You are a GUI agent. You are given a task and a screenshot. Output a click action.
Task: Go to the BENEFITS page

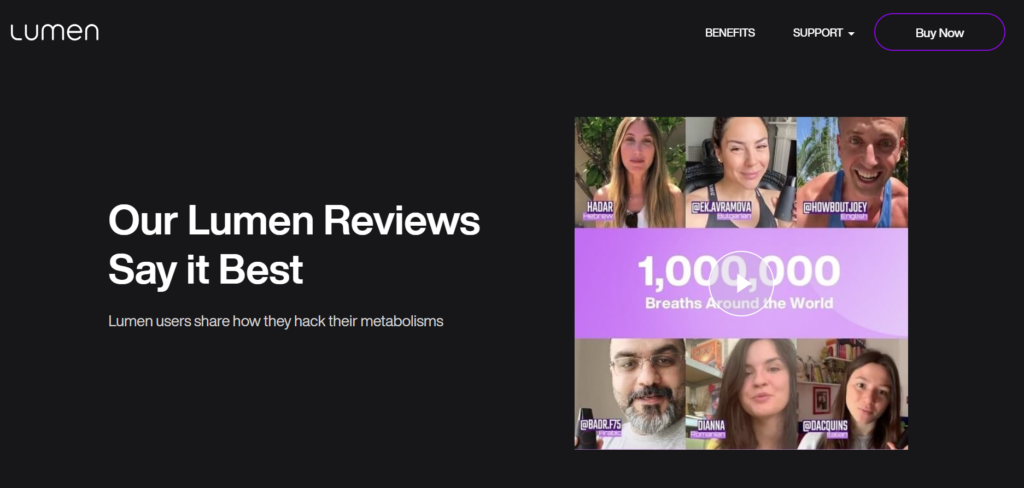pyautogui.click(x=730, y=33)
